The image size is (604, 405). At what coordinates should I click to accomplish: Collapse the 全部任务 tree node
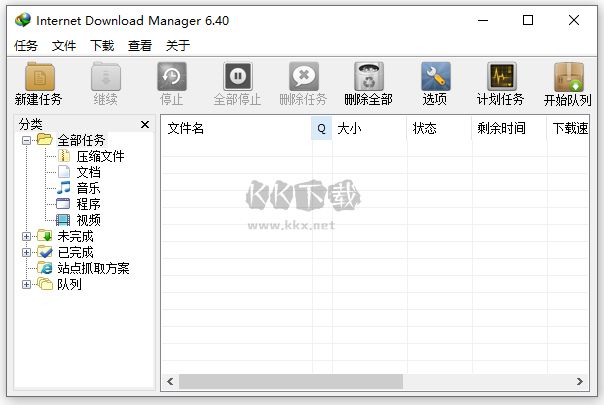[x=26, y=140]
